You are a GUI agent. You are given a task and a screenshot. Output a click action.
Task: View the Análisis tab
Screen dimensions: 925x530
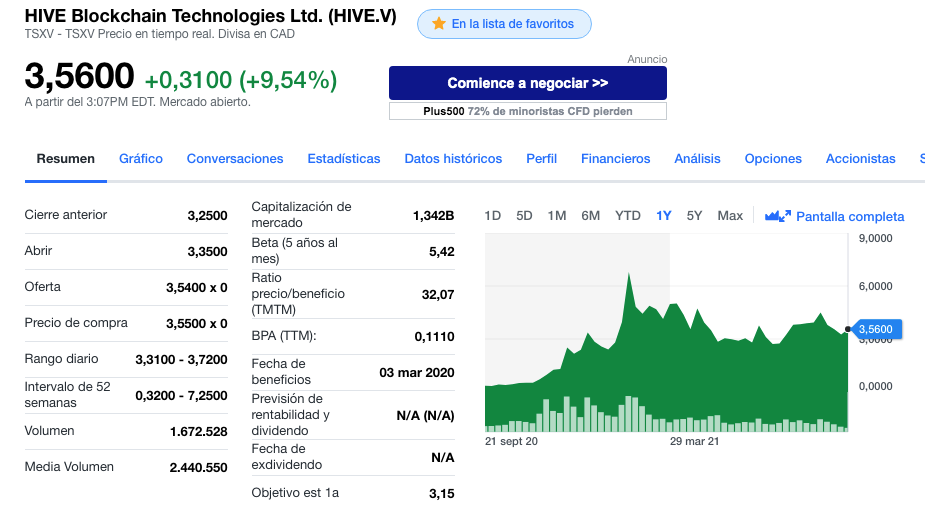pos(697,159)
